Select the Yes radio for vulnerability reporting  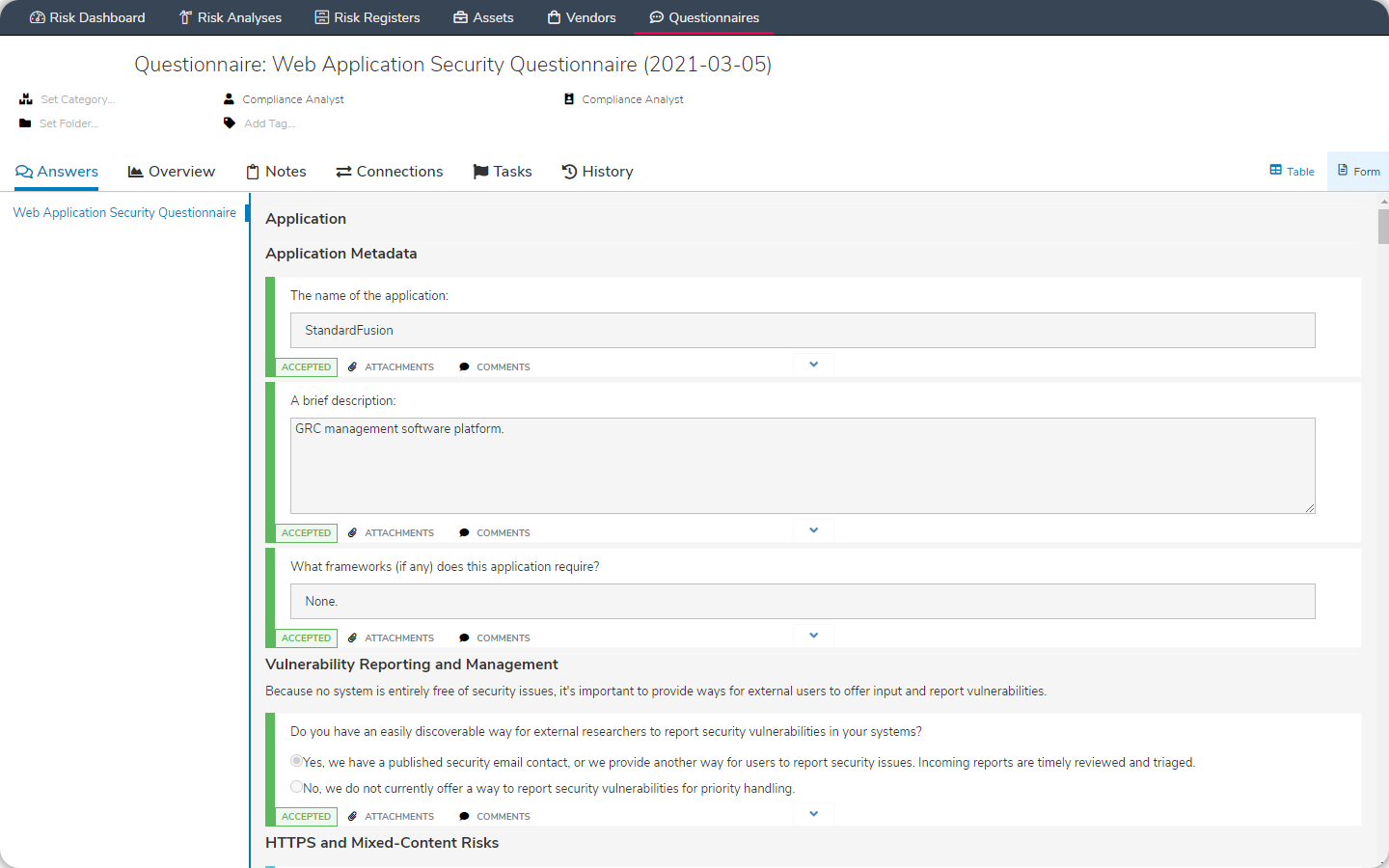(x=296, y=761)
